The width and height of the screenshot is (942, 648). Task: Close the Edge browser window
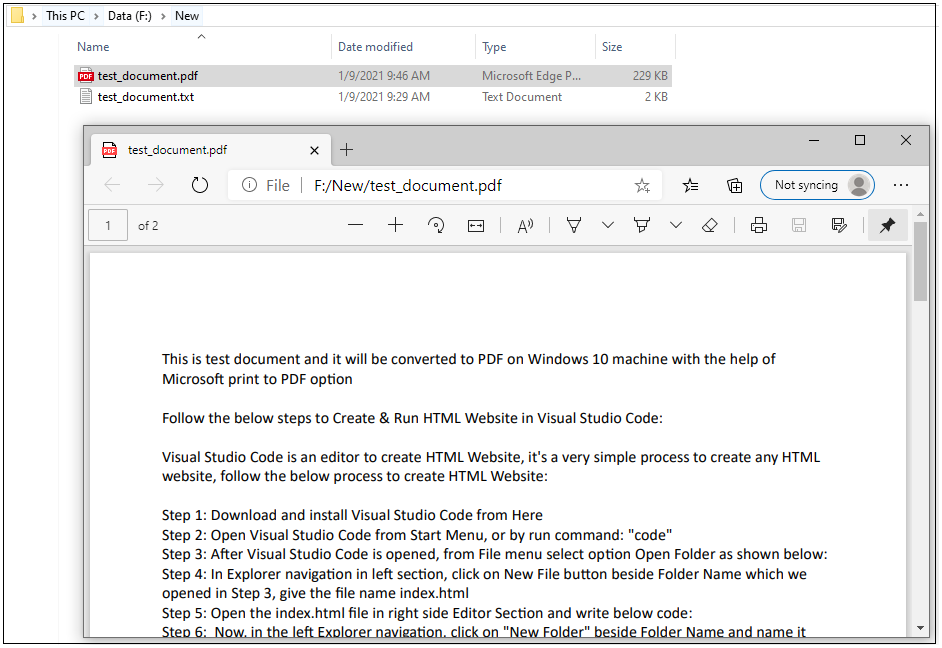click(x=906, y=140)
